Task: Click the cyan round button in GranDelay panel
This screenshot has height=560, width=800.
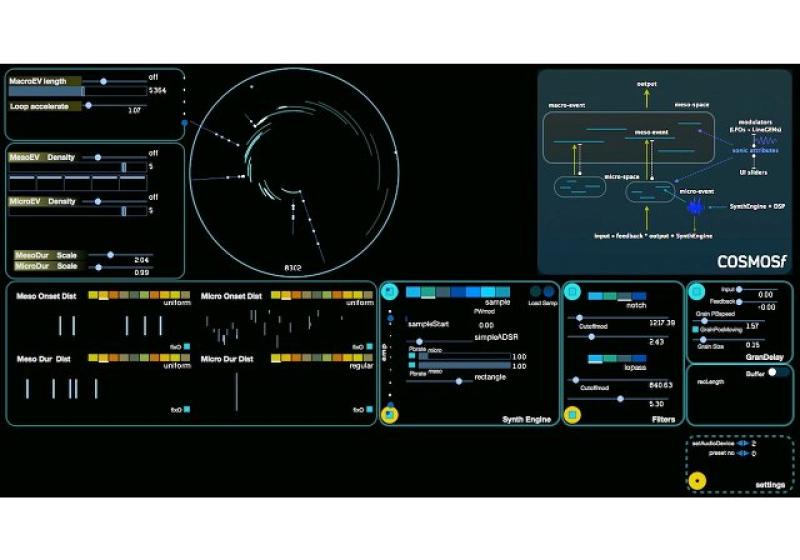Action: pos(696,292)
